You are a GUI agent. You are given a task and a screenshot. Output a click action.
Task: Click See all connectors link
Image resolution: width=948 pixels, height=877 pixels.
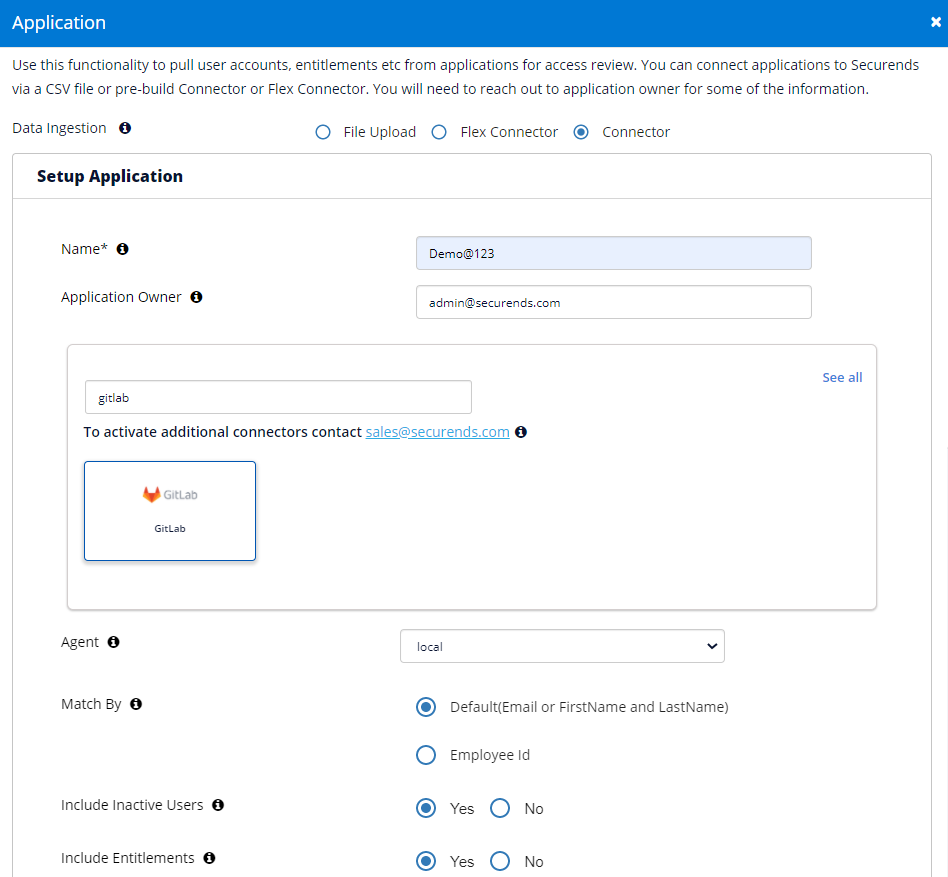[x=842, y=377]
